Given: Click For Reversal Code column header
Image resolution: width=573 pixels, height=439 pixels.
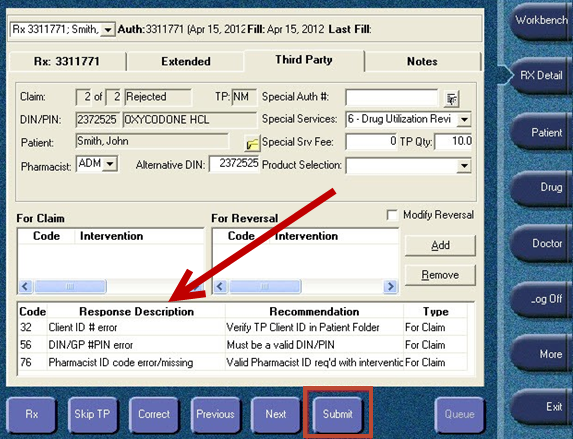Looking at the screenshot, I should pos(241,236).
